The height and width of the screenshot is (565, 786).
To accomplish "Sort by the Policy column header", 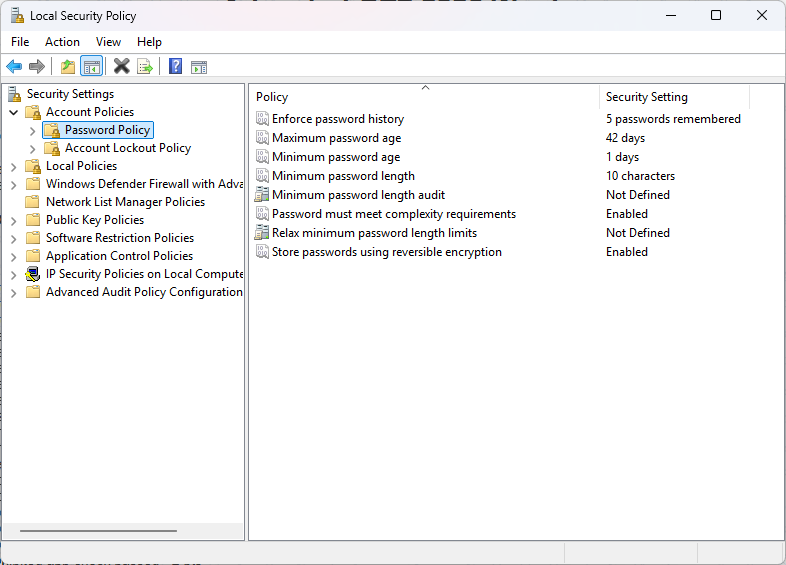I will click(x=423, y=97).
